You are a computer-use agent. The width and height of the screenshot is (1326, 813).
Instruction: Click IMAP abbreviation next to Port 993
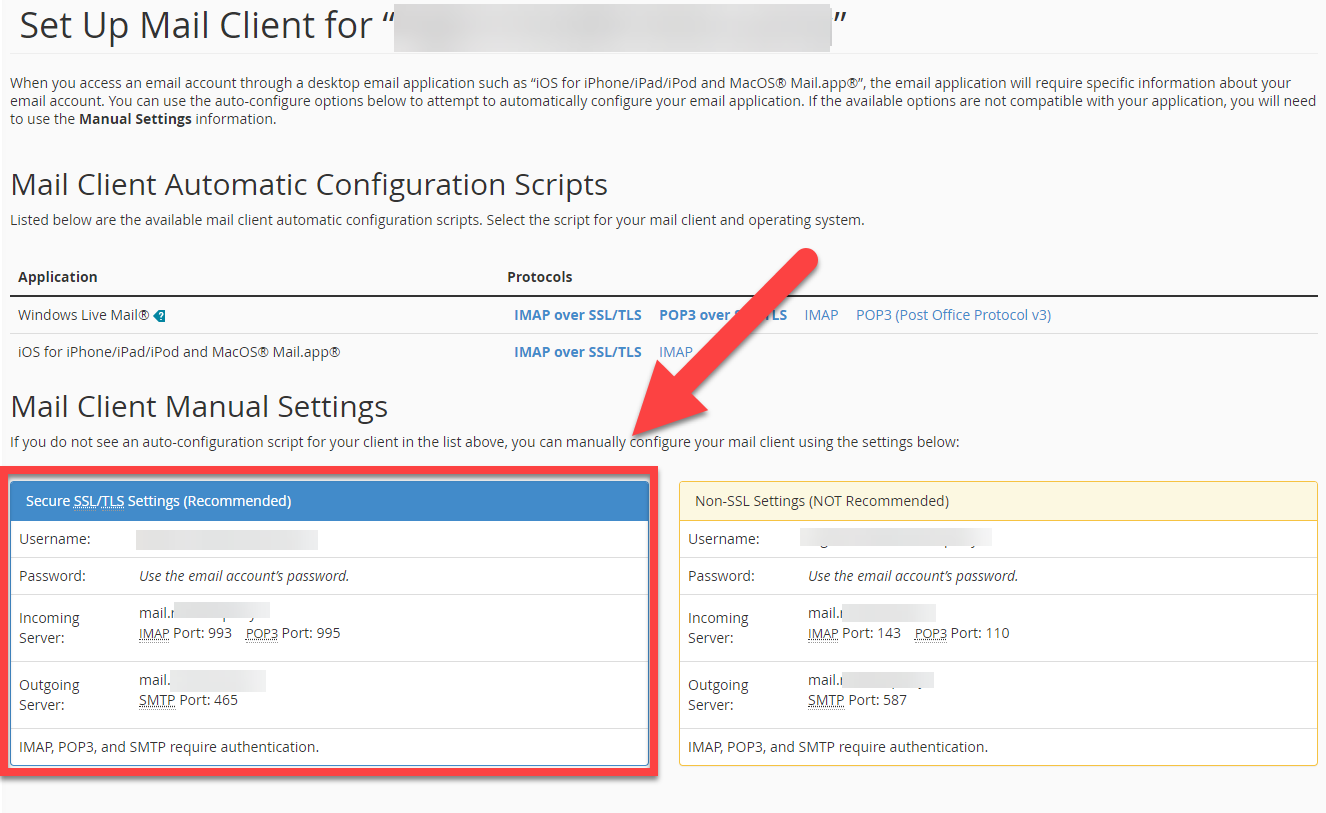(153, 634)
